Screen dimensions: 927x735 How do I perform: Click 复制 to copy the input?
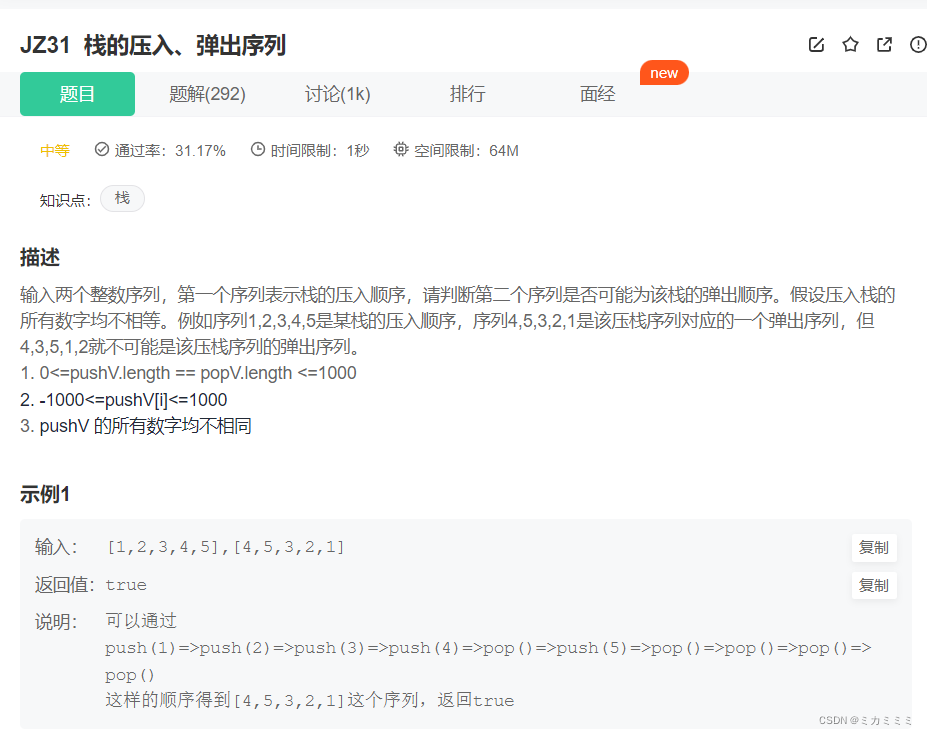tap(873, 548)
